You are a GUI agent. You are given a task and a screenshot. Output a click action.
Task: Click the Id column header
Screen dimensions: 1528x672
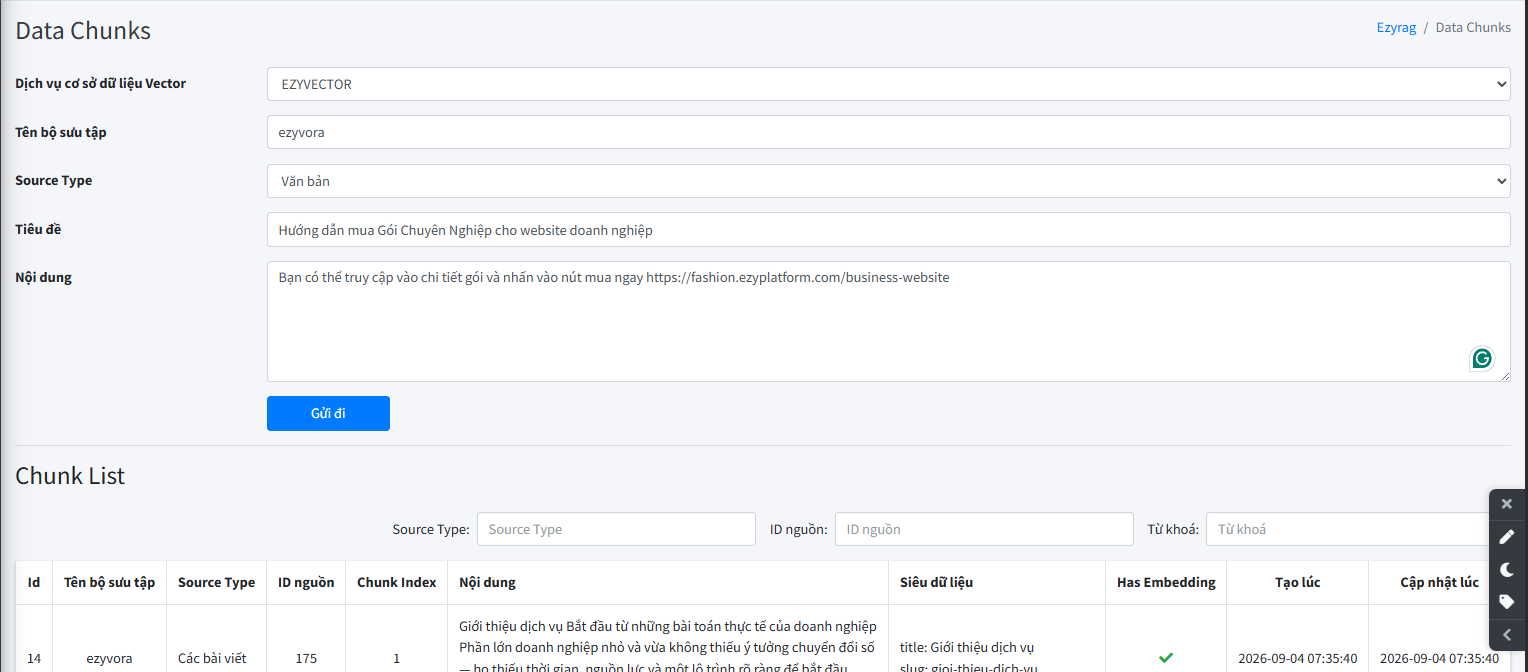[x=34, y=582]
